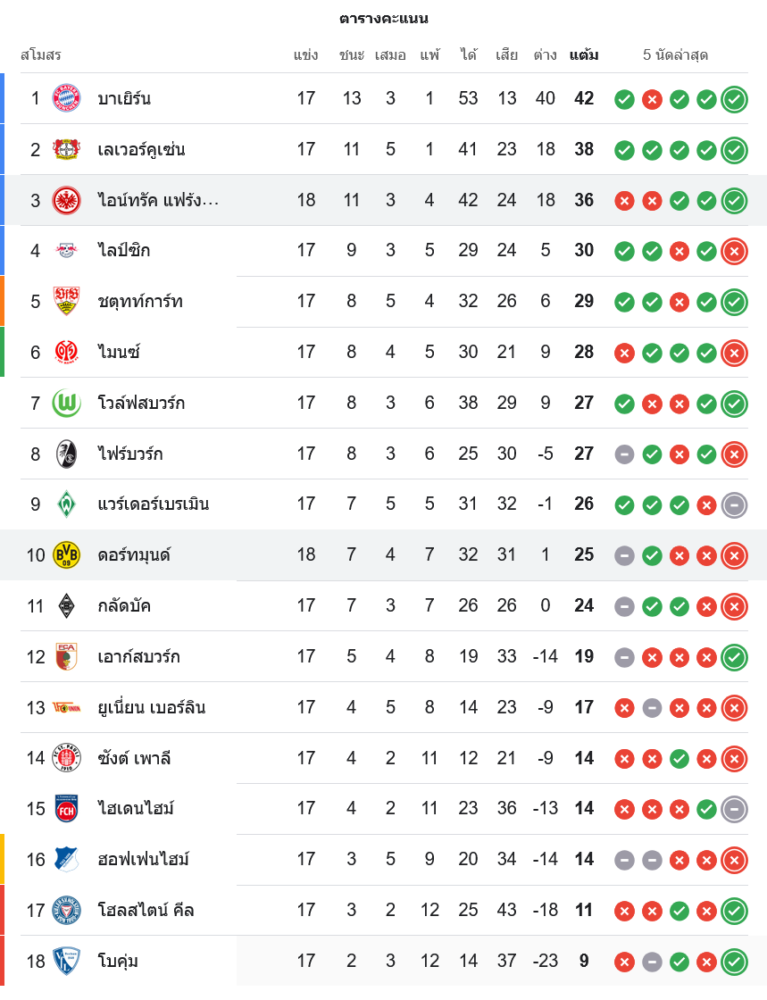Click the Heidenheim FCH crest
The height and width of the screenshot is (1000, 767).
pyautogui.click(x=66, y=808)
